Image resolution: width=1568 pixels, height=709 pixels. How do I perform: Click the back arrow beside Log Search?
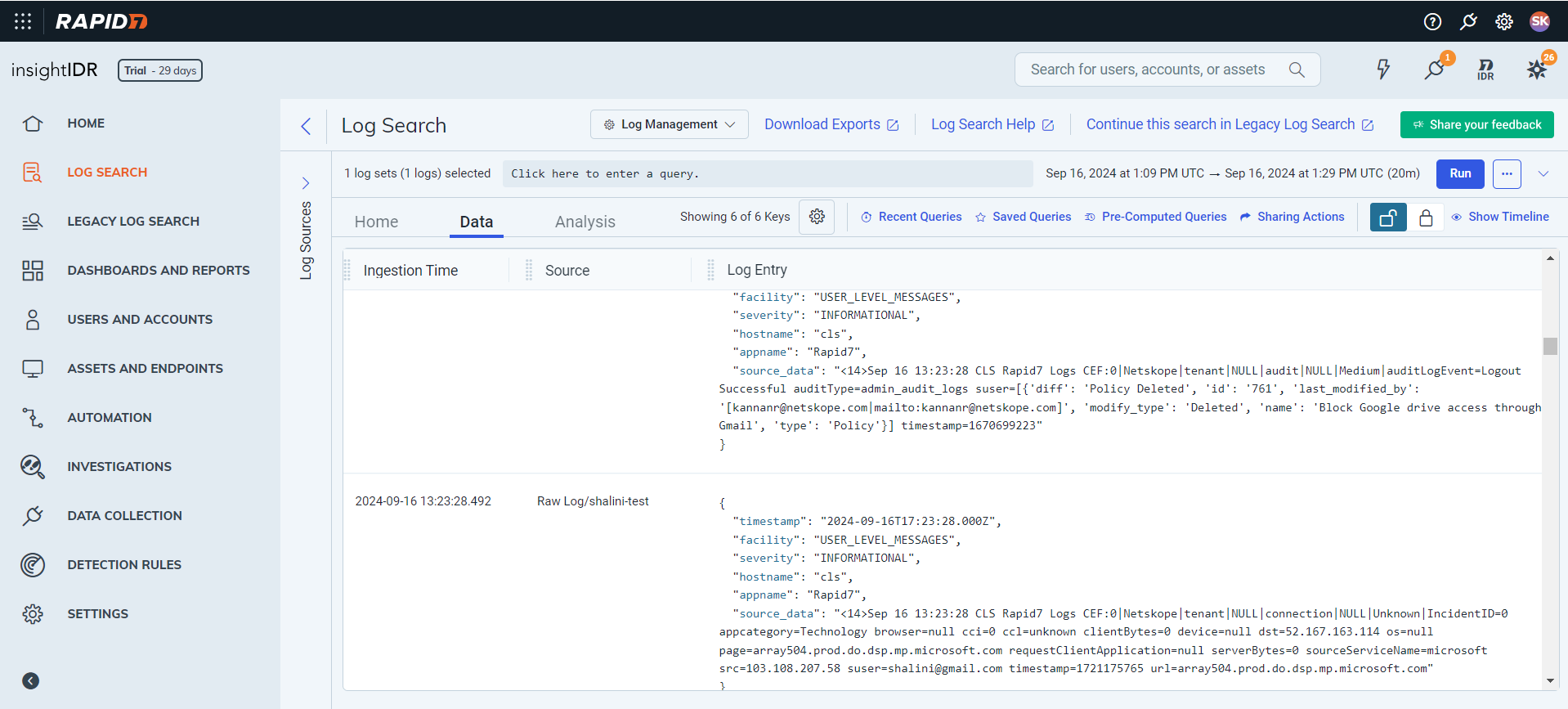306,126
